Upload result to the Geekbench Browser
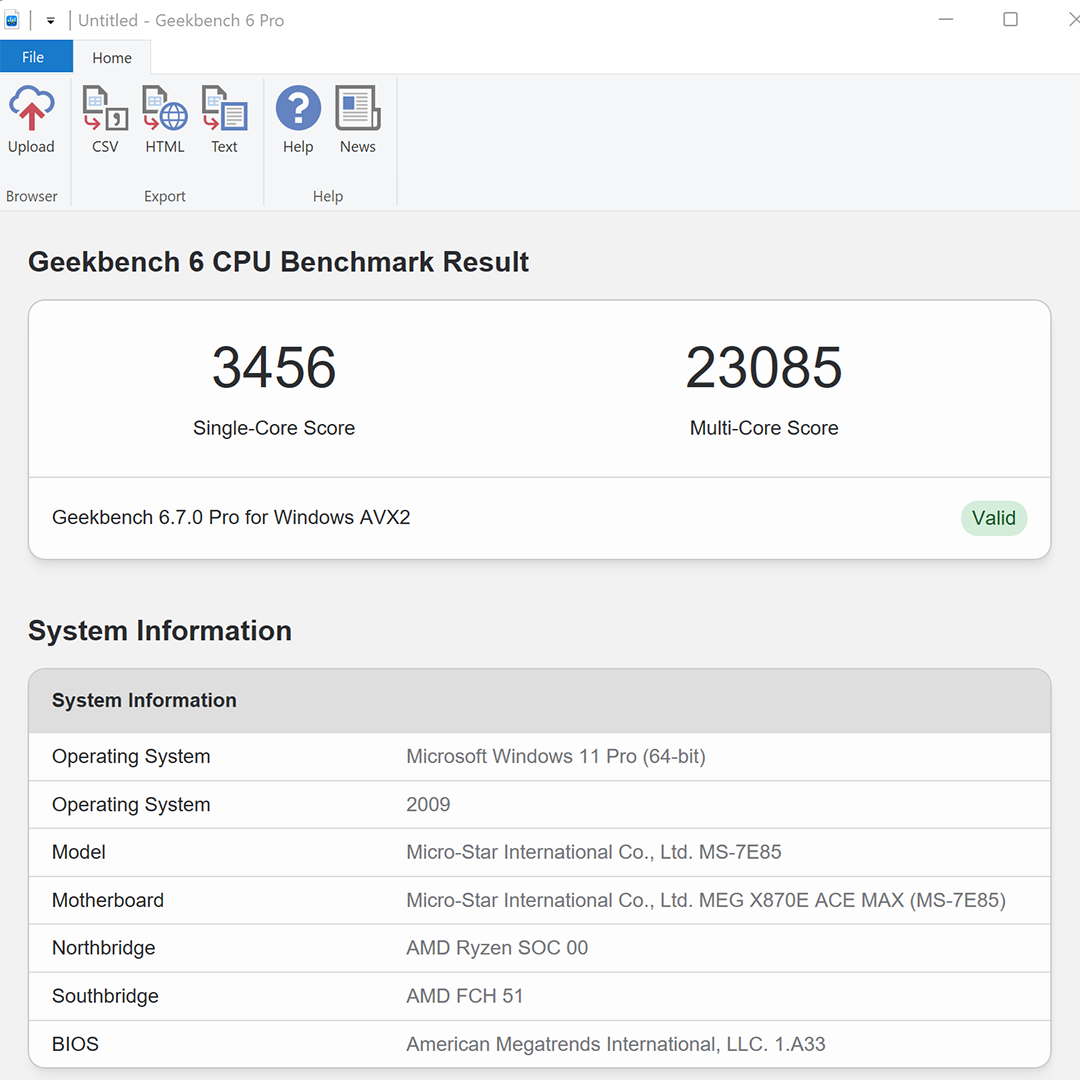 (x=33, y=118)
